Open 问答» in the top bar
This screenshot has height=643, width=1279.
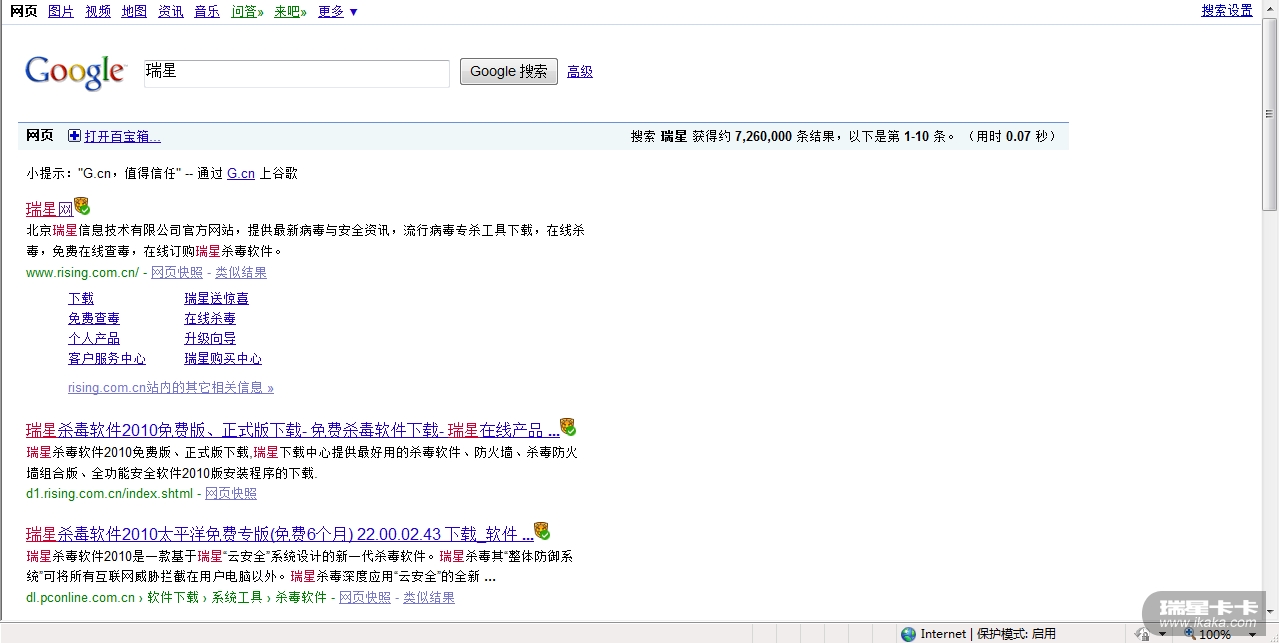pyautogui.click(x=247, y=11)
